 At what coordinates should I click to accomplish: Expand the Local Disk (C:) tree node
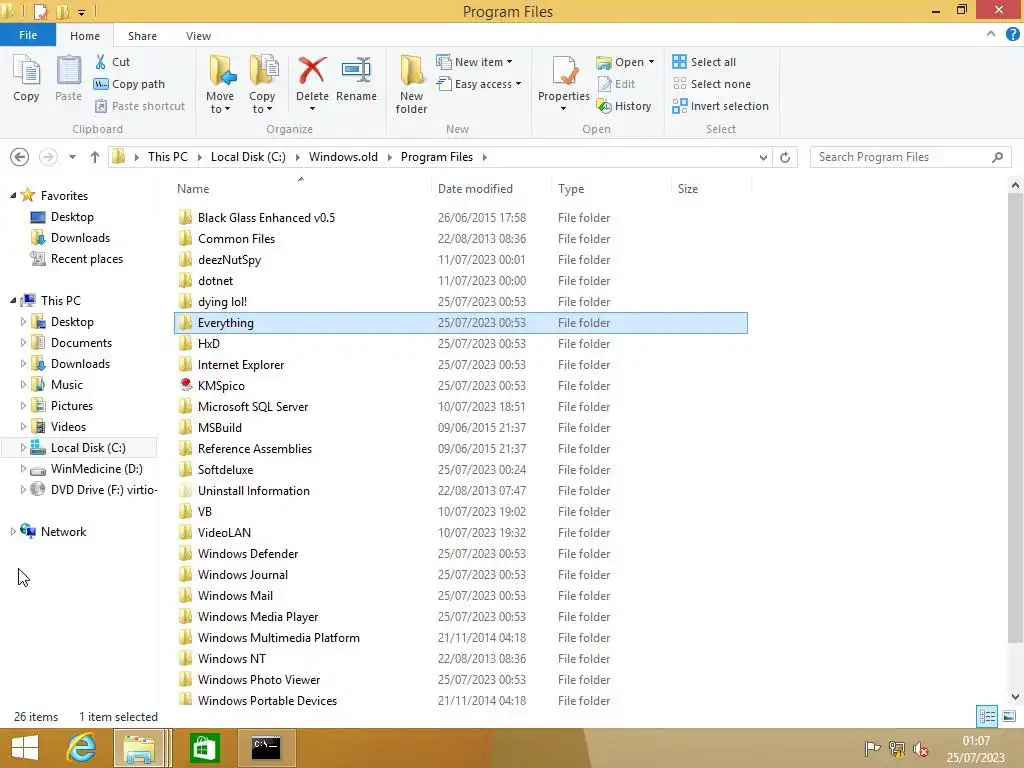pos(23,447)
